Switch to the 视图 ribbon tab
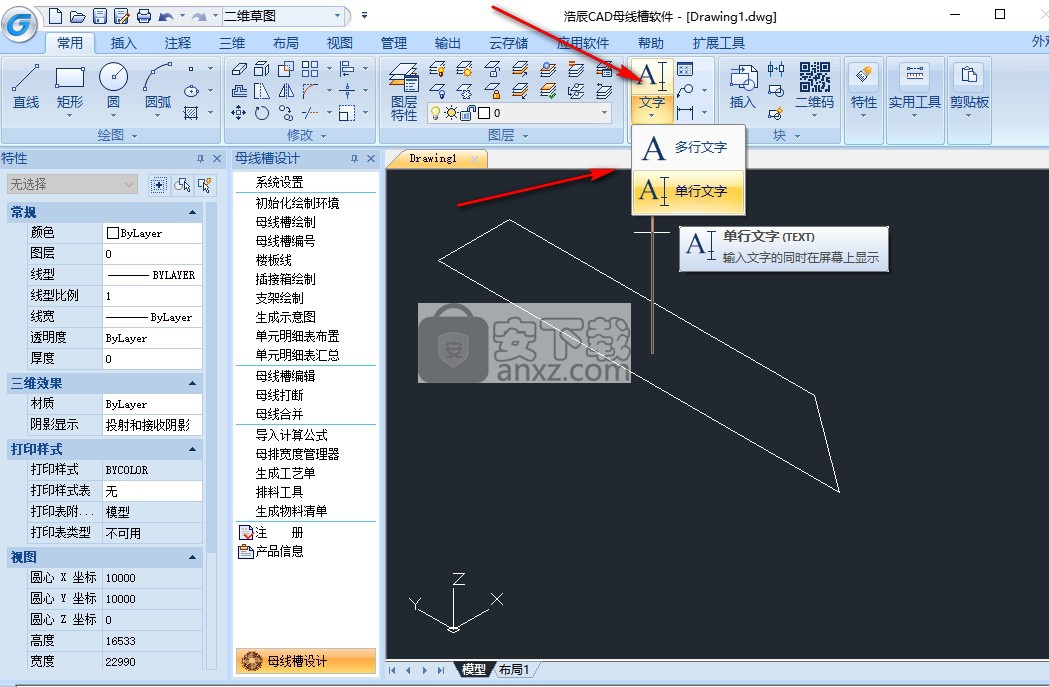The image size is (1049, 687). pos(339,43)
